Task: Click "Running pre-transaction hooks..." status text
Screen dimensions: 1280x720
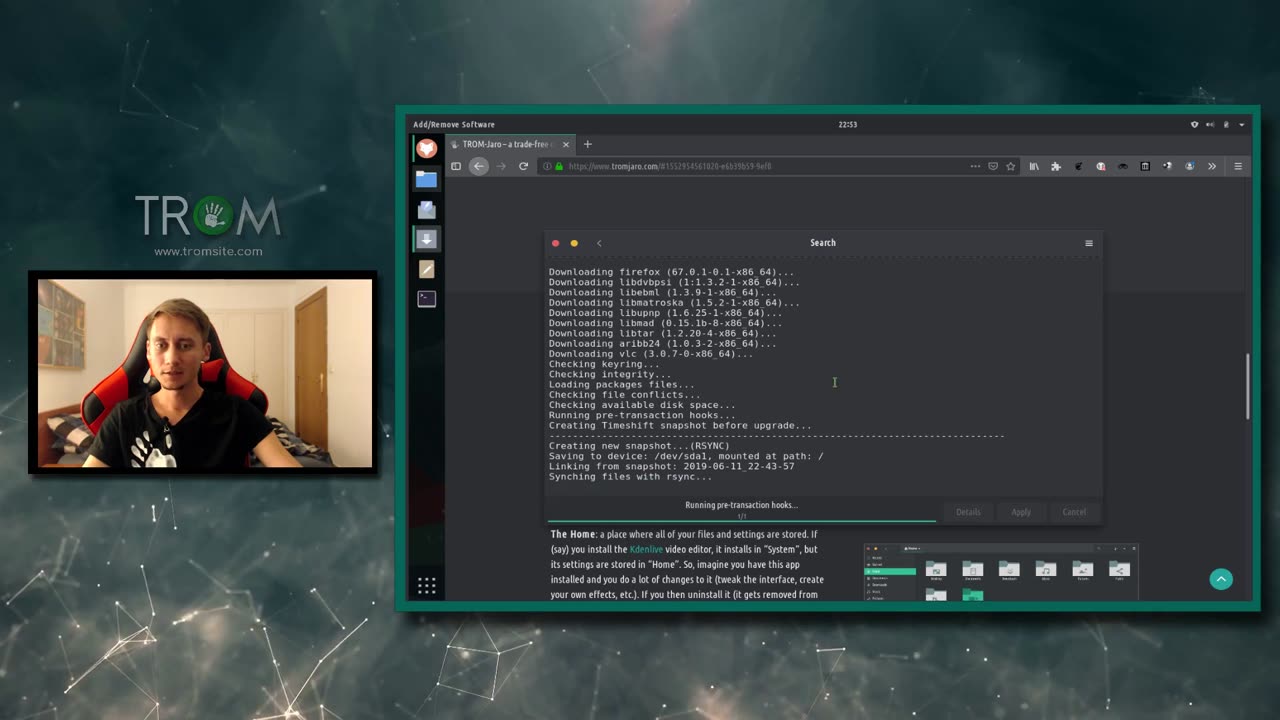Action: pyautogui.click(x=741, y=505)
